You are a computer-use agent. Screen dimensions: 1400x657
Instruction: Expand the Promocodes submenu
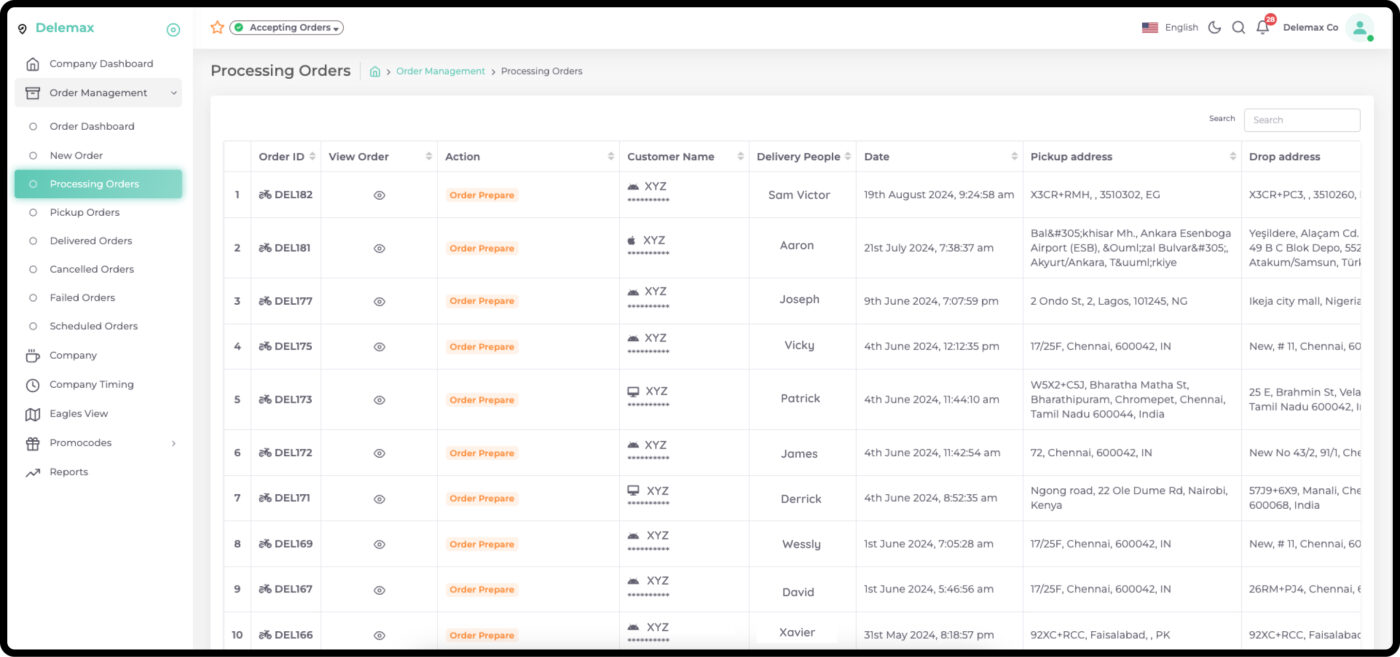pos(173,443)
